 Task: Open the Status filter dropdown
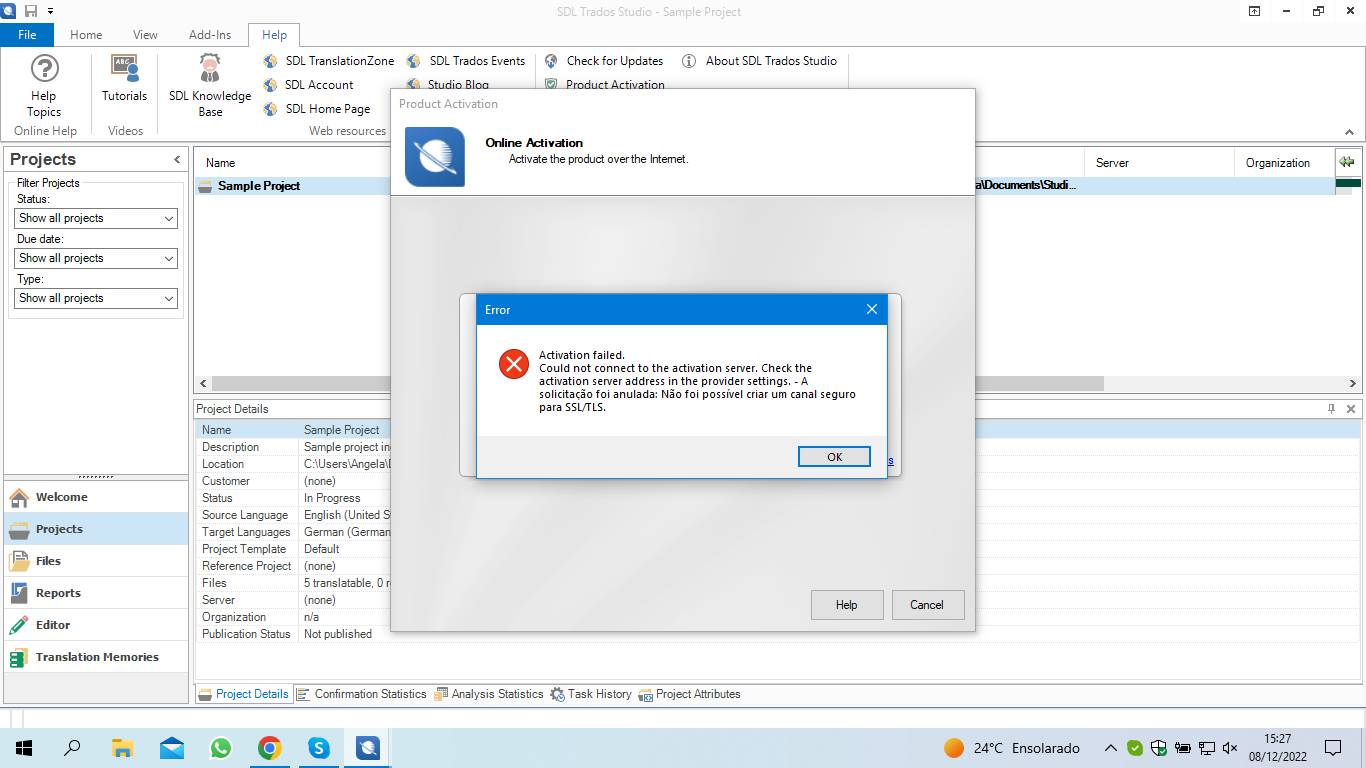[95, 218]
